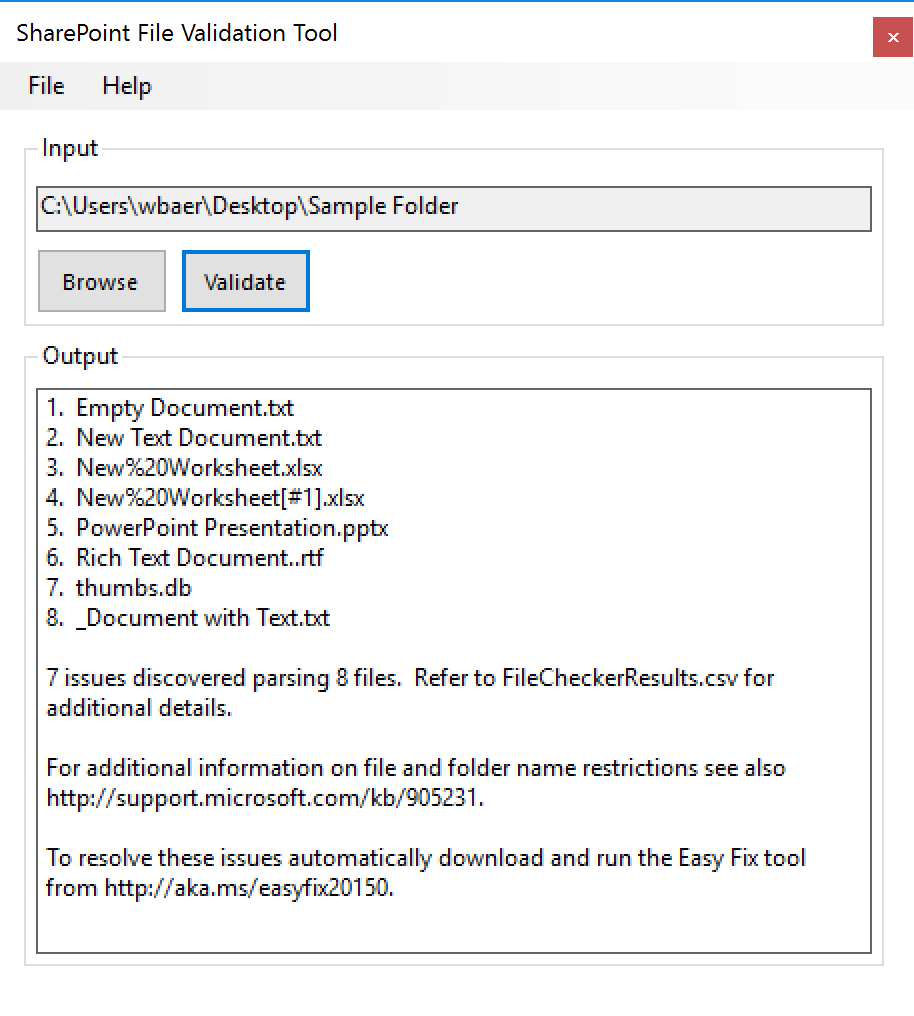Select the 'New Text Document.txt' output line
This screenshot has width=914, height=1016.
point(184,438)
